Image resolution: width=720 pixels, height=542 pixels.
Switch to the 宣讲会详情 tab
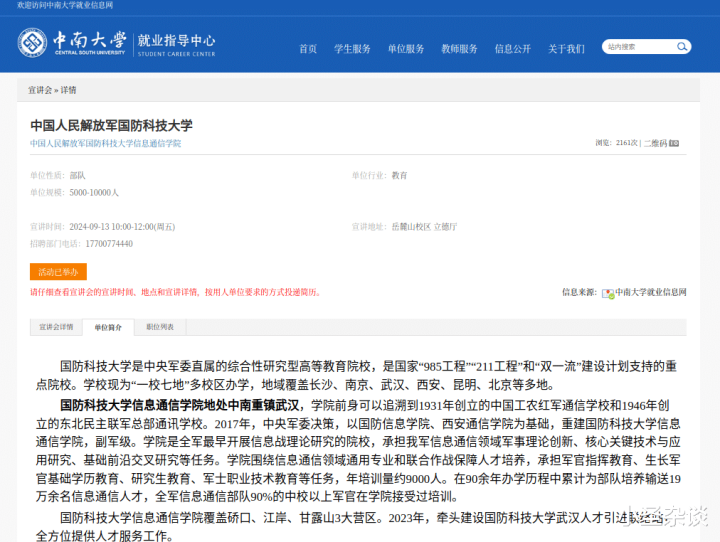(x=56, y=327)
